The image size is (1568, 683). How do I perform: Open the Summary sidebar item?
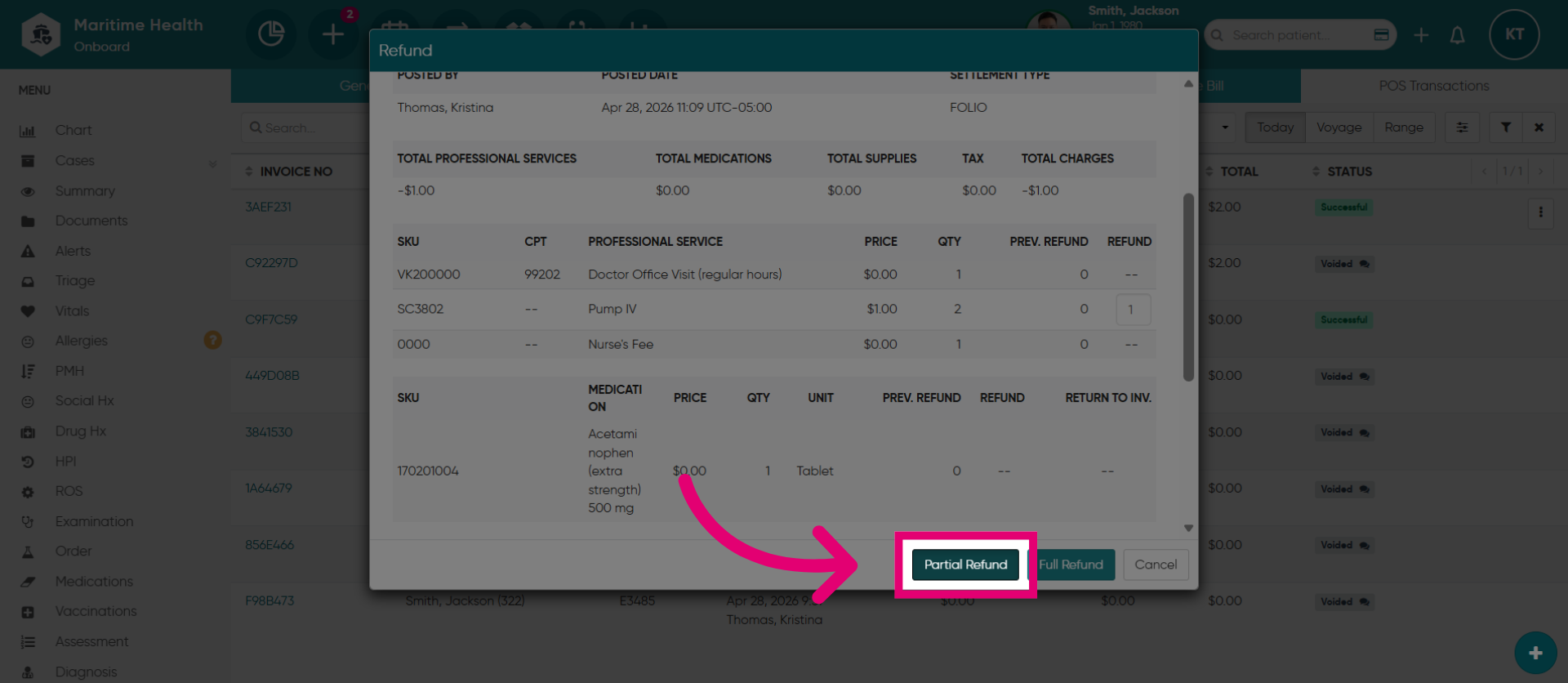coord(85,191)
